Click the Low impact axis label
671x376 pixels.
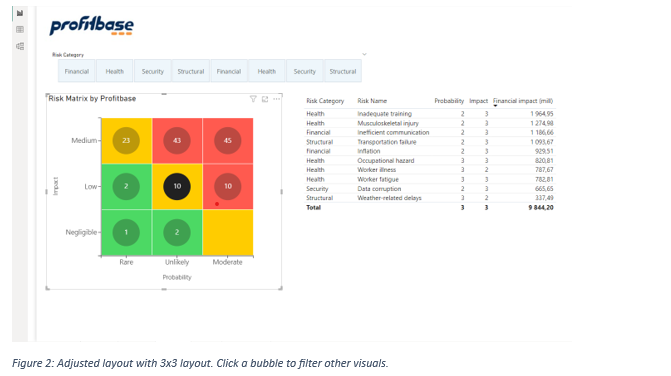[x=90, y=187]
